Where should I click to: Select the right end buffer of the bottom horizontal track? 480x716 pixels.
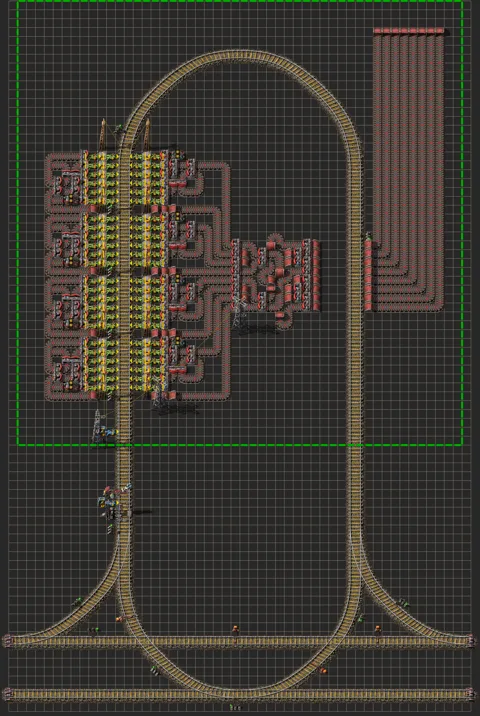tap(470, 695)
